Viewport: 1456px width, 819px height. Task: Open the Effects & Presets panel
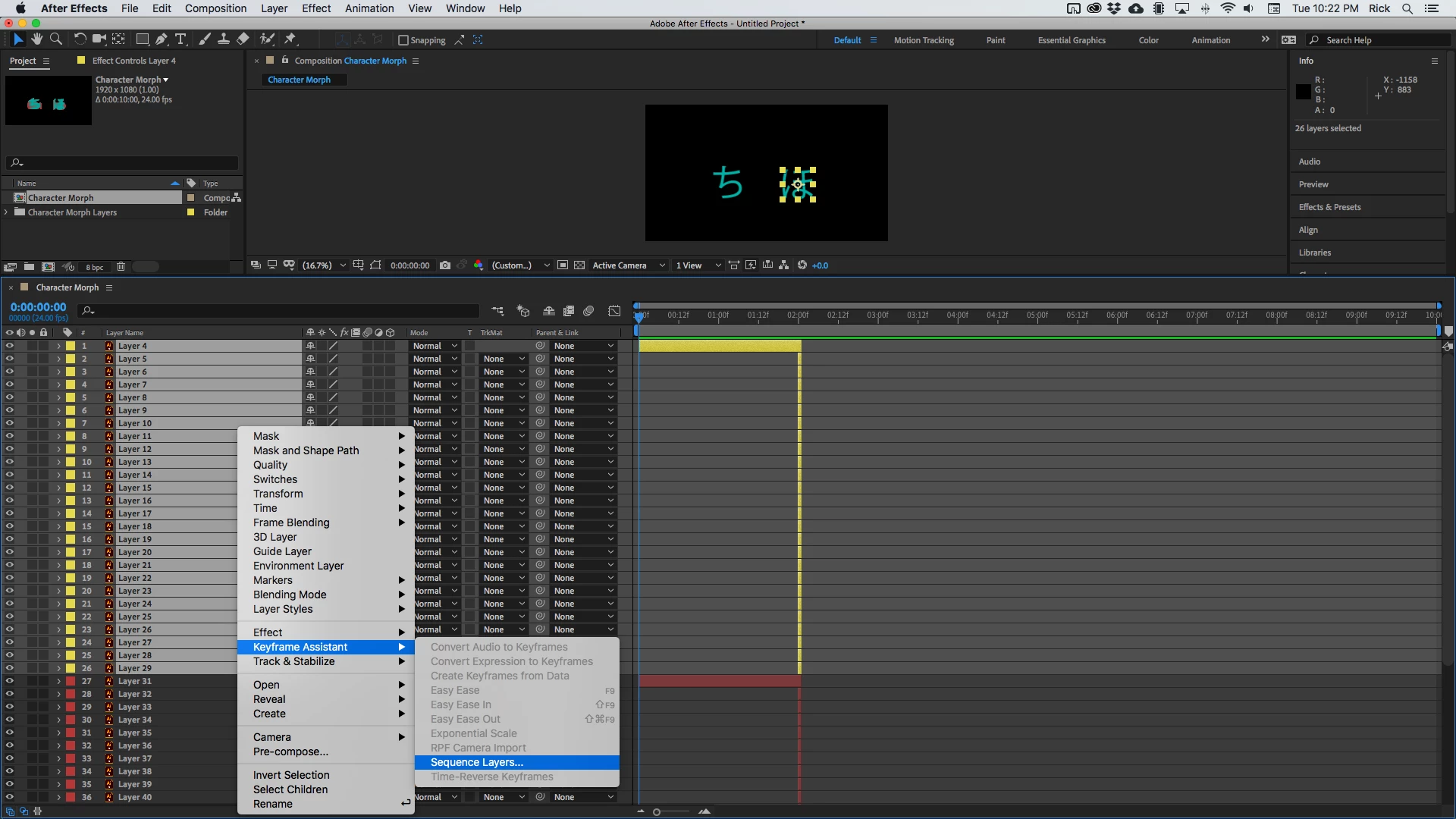[x=1329, y=207]
